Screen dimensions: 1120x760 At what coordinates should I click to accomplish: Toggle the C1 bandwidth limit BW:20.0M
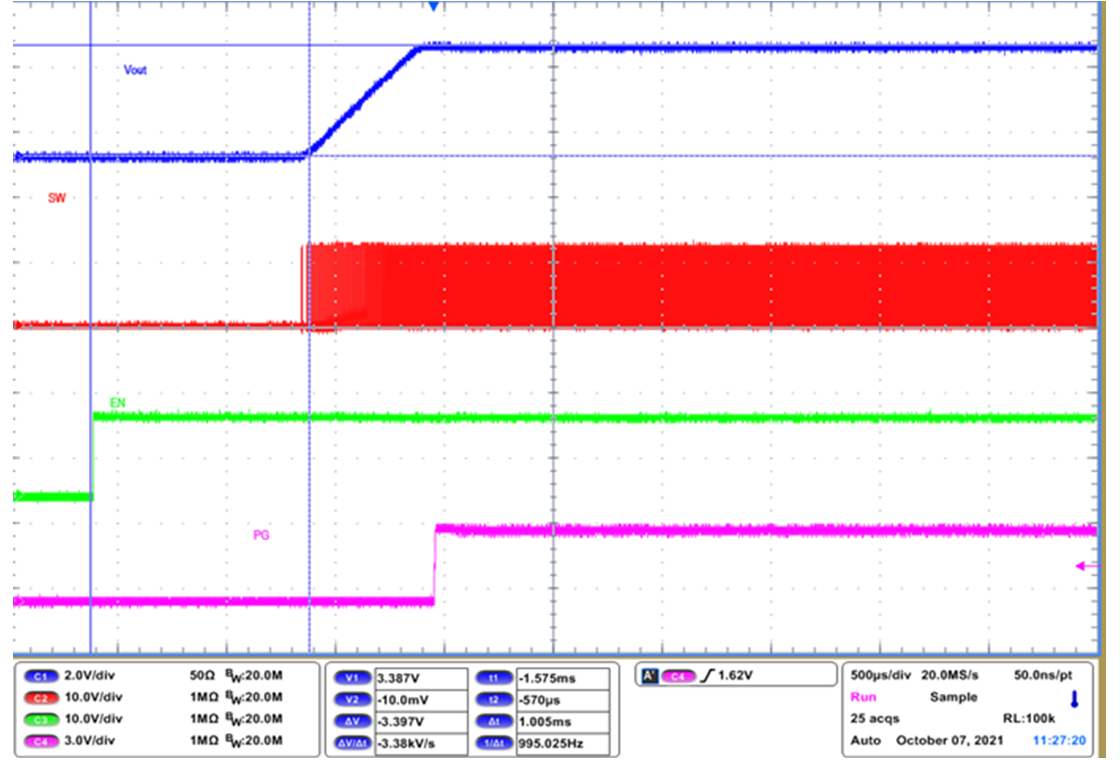252,676
